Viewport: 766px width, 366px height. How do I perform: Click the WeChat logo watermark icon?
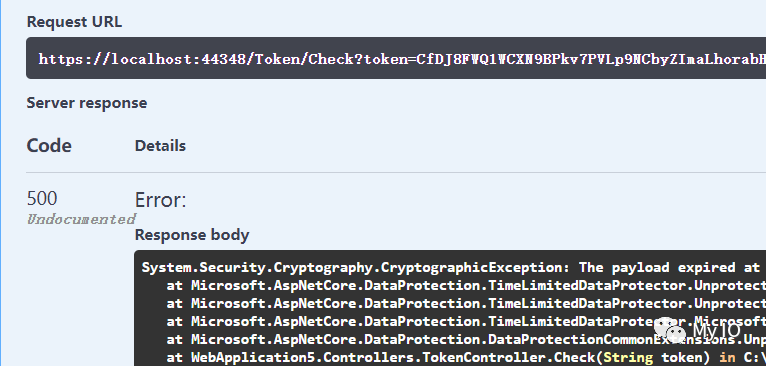(x=670, y=329)
